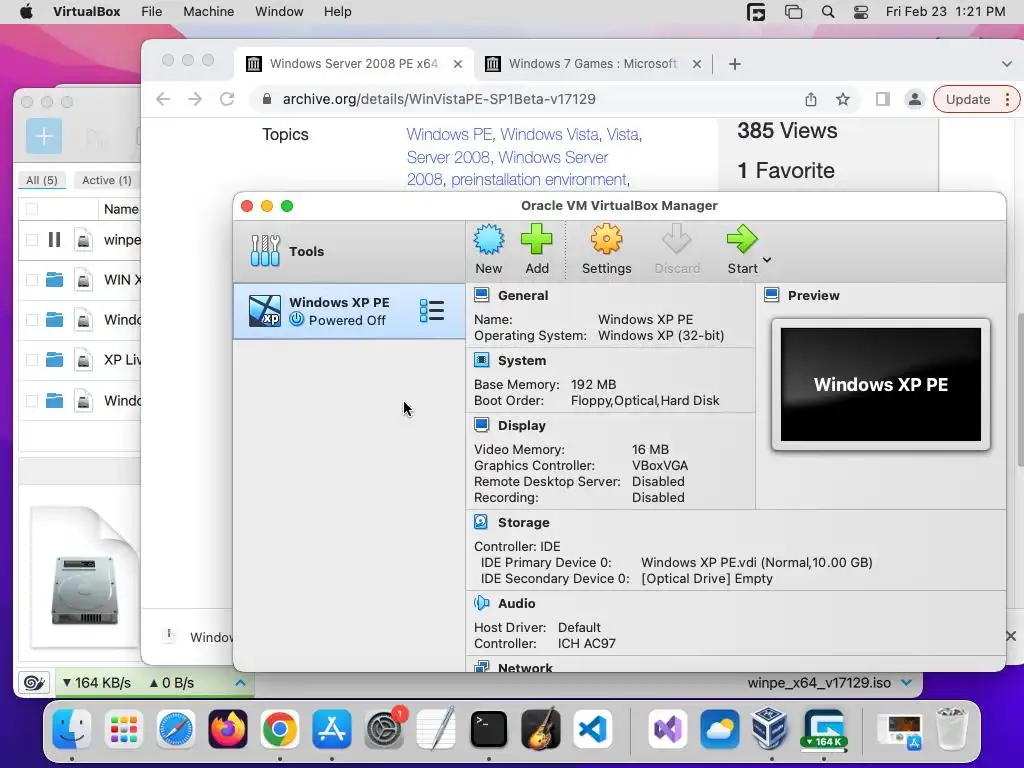
Task: Click the Display section icon
Action: [x=482, y=425]
